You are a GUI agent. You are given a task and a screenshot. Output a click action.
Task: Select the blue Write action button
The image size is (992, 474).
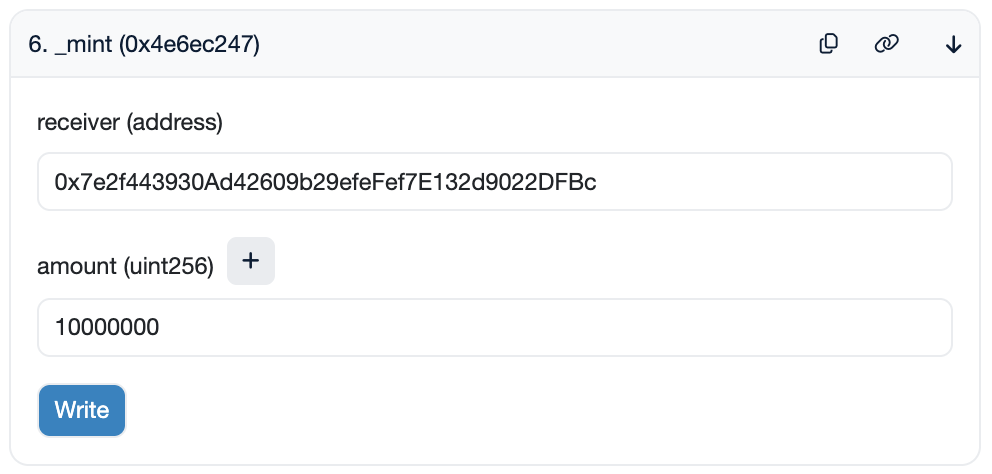82,410
